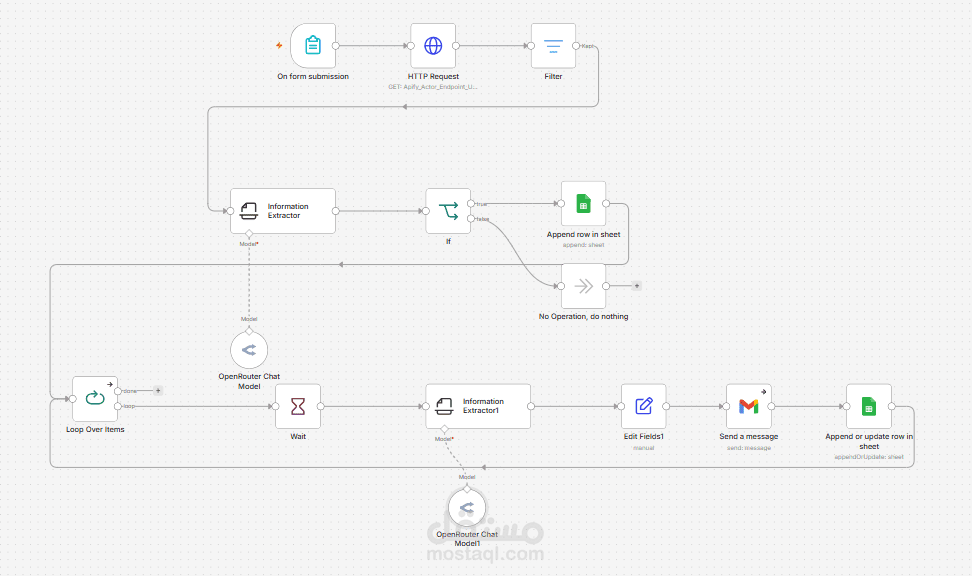972x576 pixels.
Task: Click the On form submission label
Action: pos(313,76)
